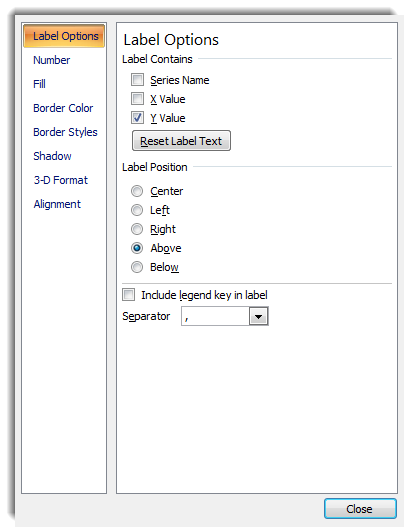Viewport: 404px width, 527px height.
Task: Open the 3-D Format section
Action: [60, 180]
